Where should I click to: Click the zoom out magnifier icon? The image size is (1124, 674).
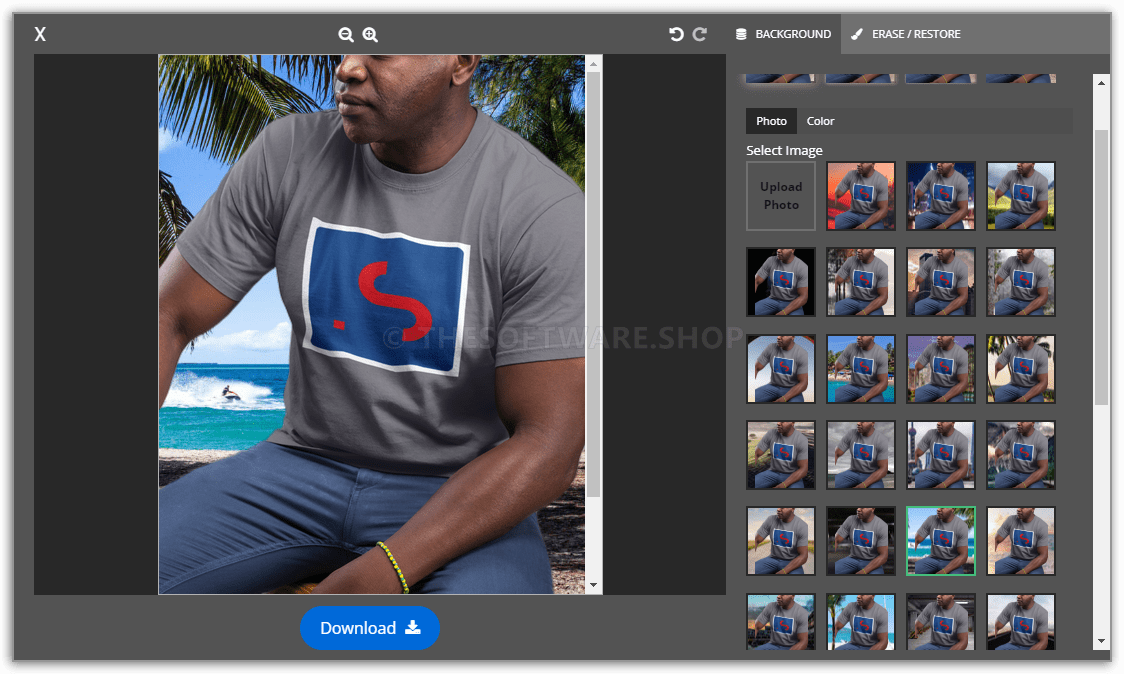pyautogui.click(x=346, y=34)
